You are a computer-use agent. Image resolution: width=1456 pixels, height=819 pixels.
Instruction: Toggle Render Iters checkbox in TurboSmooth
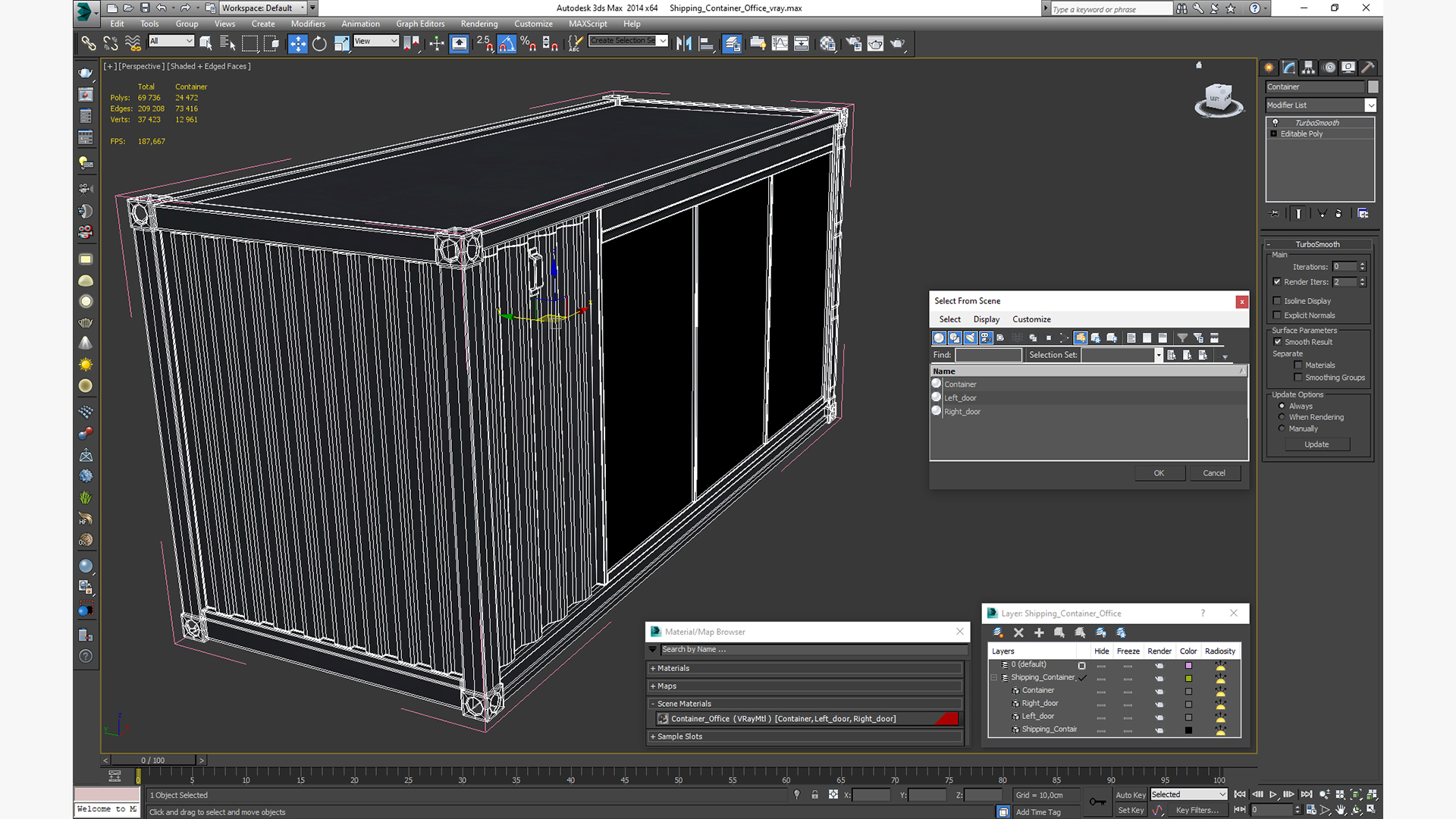(x=1277, y=282)
